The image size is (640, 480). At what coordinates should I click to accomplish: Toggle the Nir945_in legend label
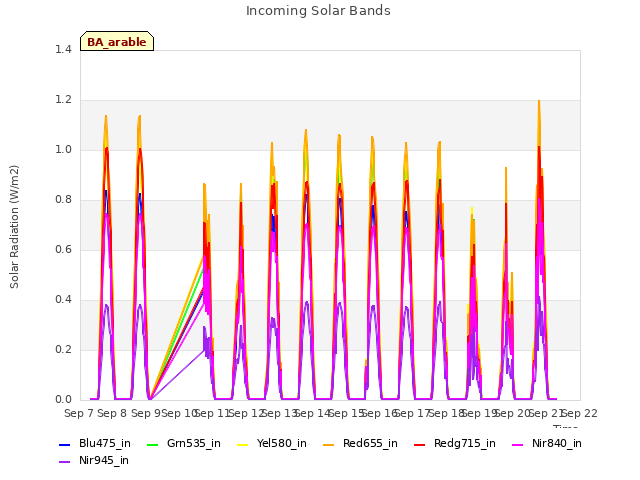point(104,461)
